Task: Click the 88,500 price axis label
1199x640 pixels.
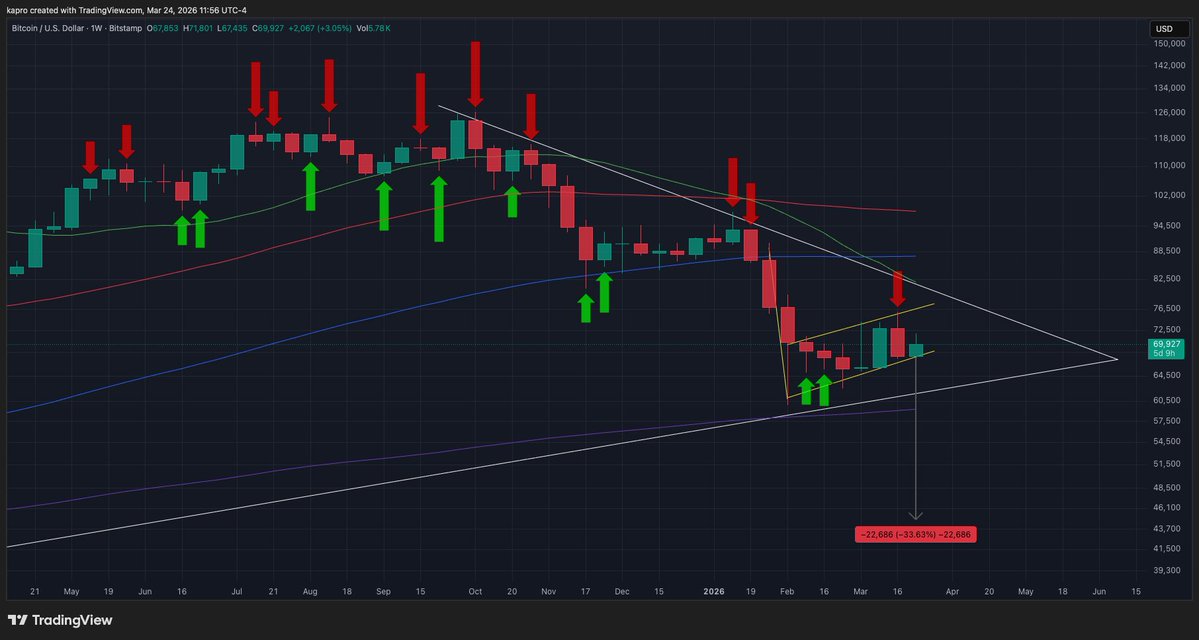Action: coord(1169,251)
